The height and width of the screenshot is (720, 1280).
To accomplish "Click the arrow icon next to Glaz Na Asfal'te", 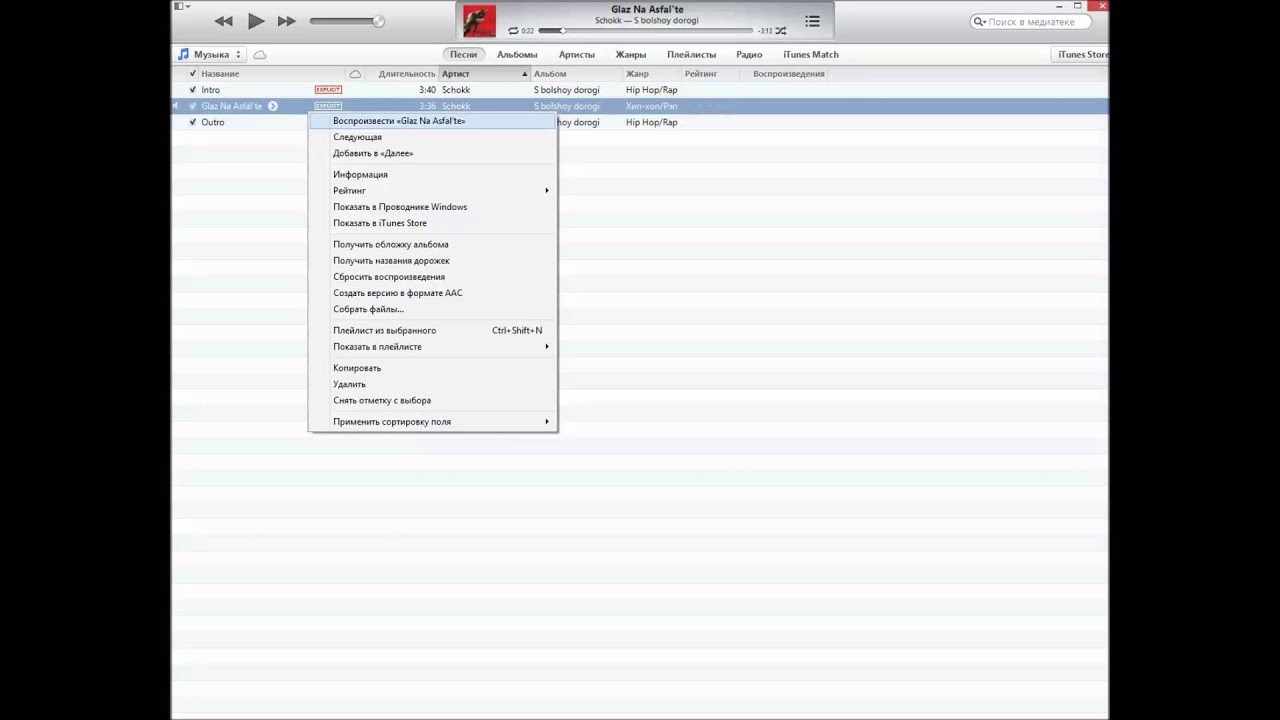I will coord(272,106).
